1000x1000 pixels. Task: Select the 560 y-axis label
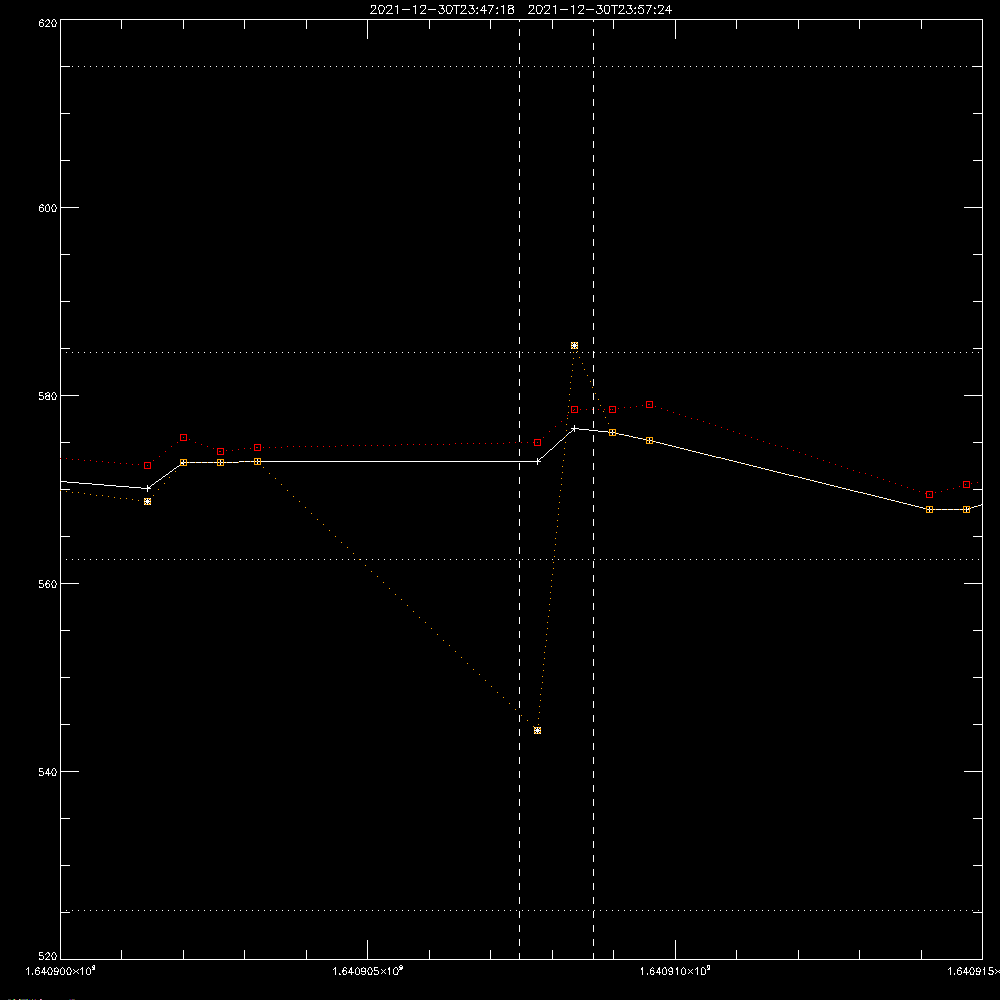(x=48, y=584)
